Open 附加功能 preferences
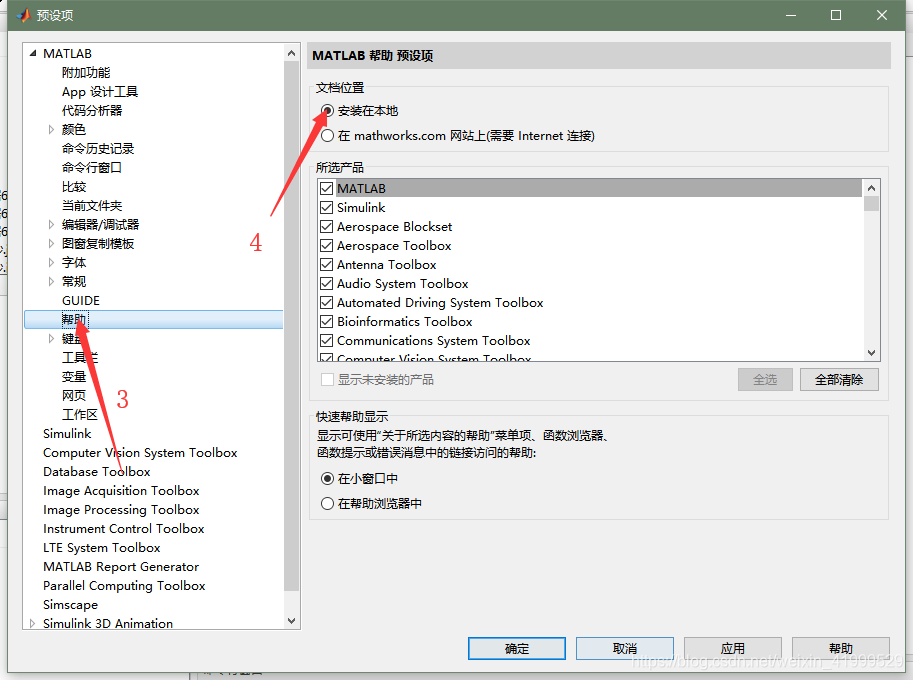Viewport: 913px width, 680px height. 86,73
